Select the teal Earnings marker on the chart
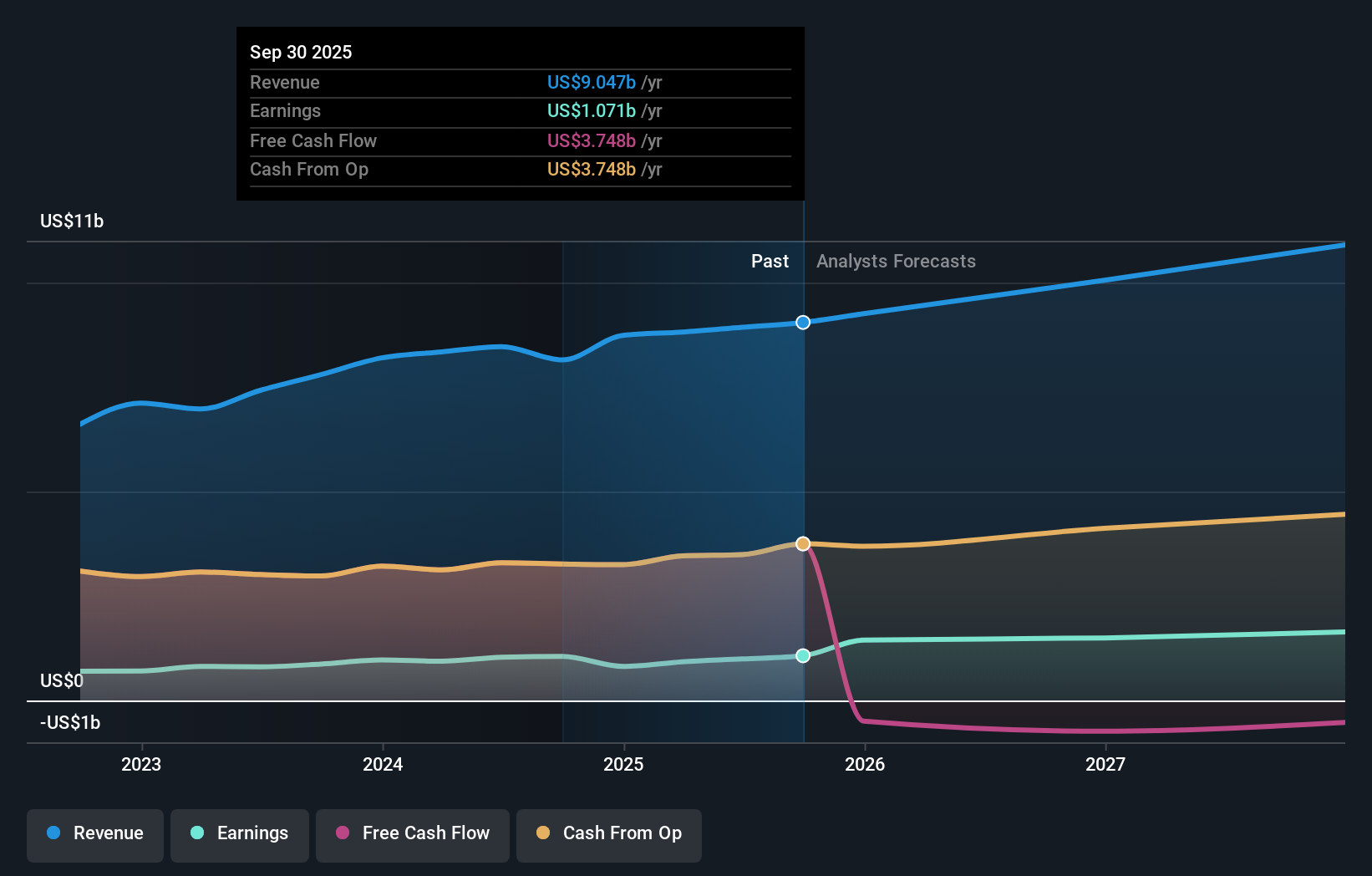Viewport: 1372px width, 876px height. tap(803, 655)
